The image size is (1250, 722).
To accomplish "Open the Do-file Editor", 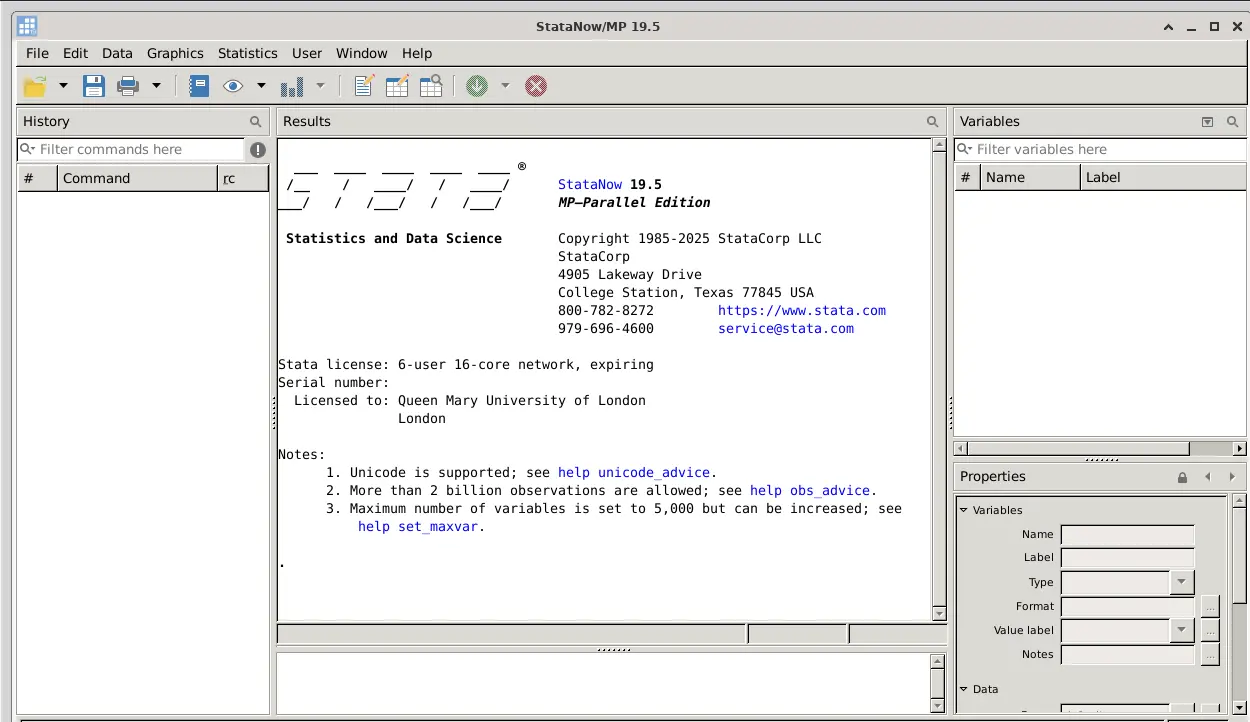I will [x=363, y=86].
